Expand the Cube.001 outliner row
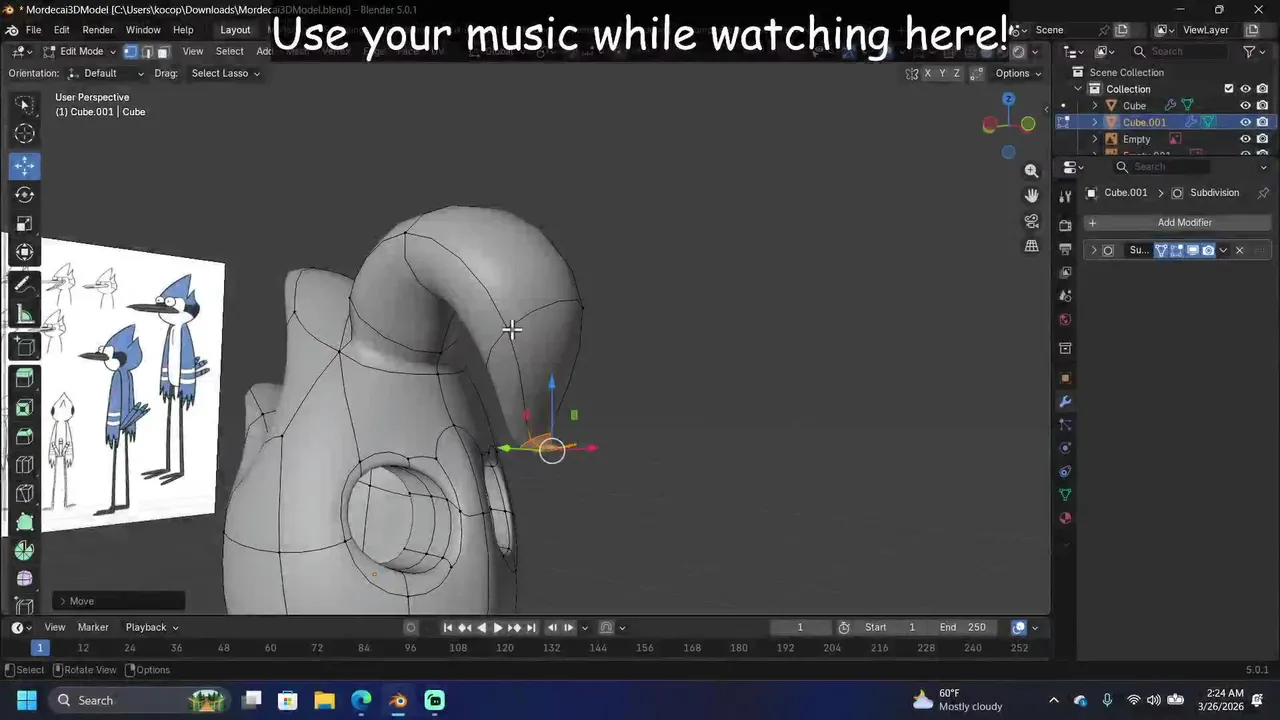 pos(1094,122)
